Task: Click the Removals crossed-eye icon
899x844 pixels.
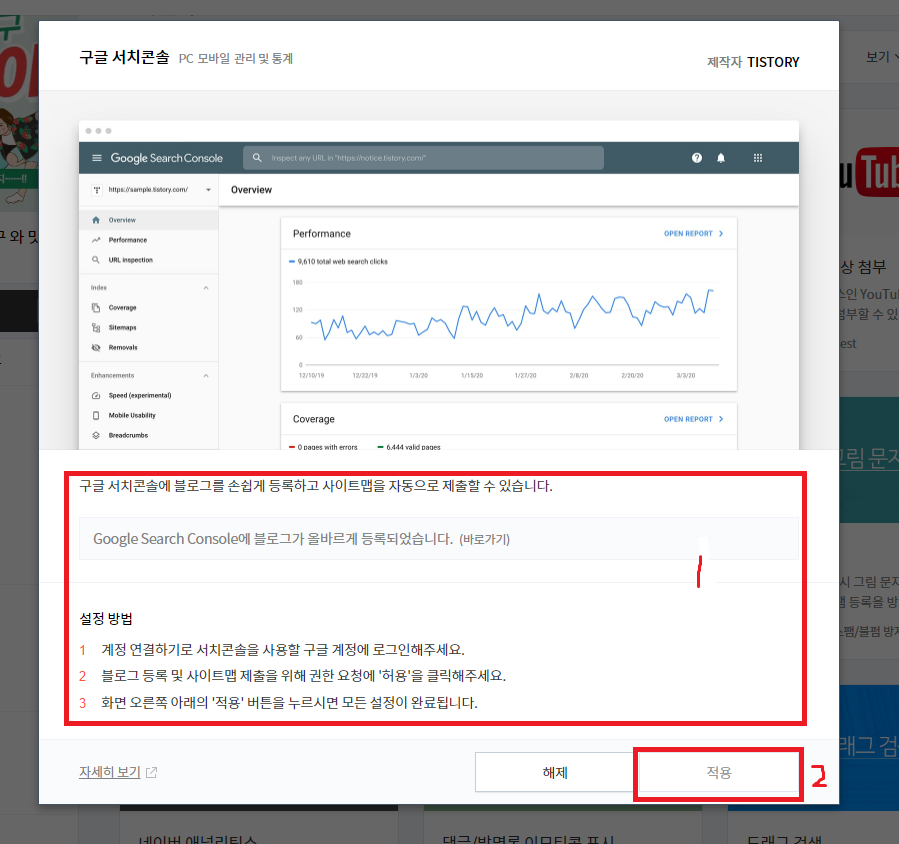Action: click(x=96, y=348)
